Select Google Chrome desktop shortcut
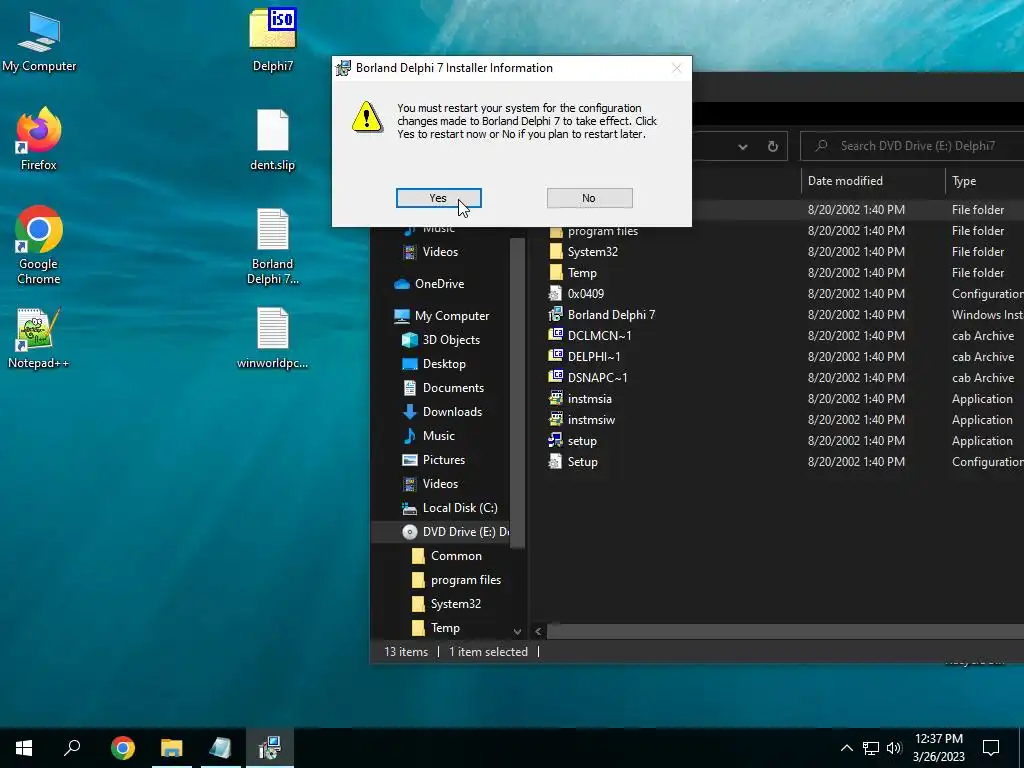Image resolution: width=1024 pixels, height=768 pixels. [39, 246]
